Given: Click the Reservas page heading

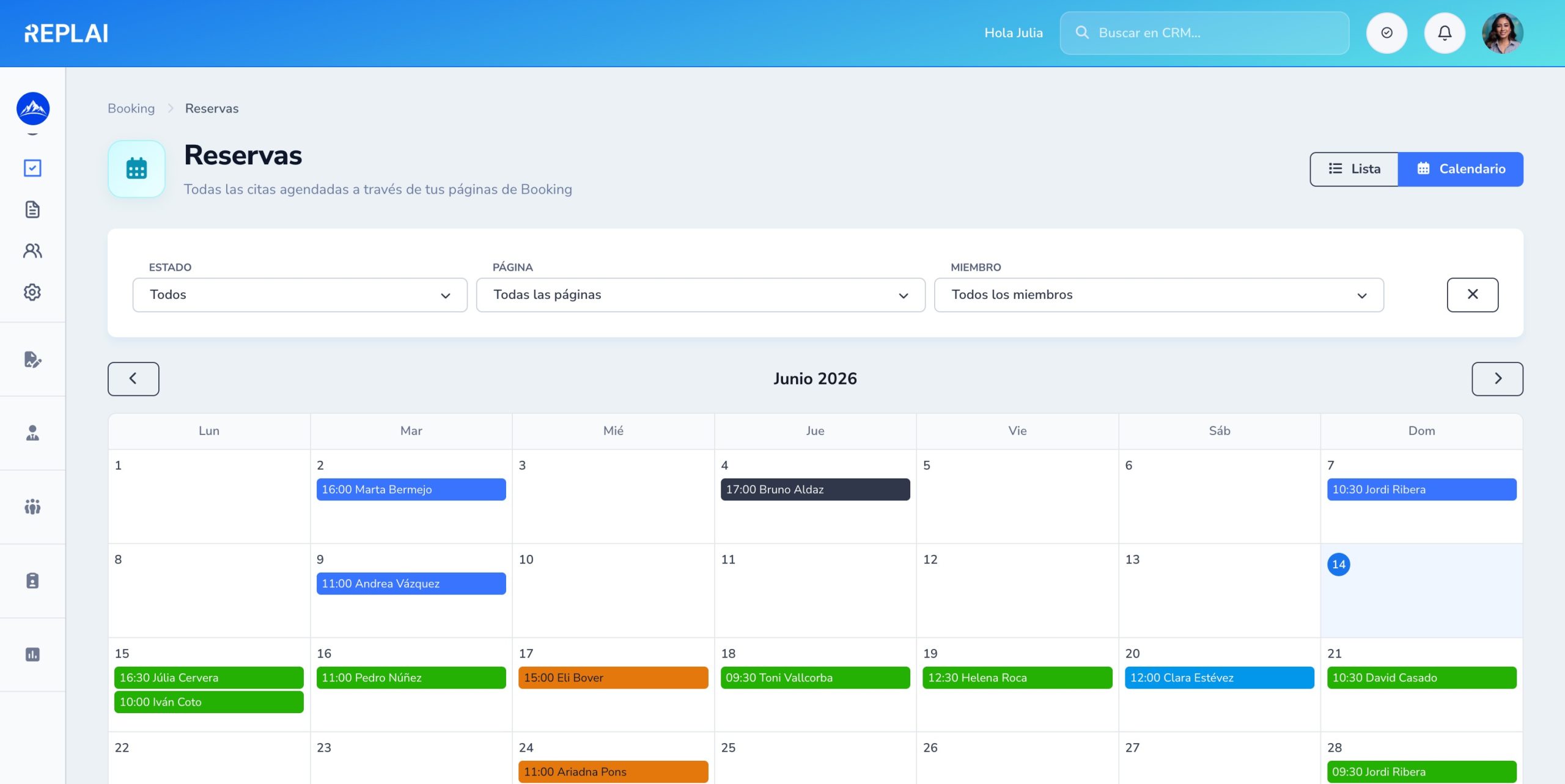Looking at the screenshot, I should tap(243, 155).
